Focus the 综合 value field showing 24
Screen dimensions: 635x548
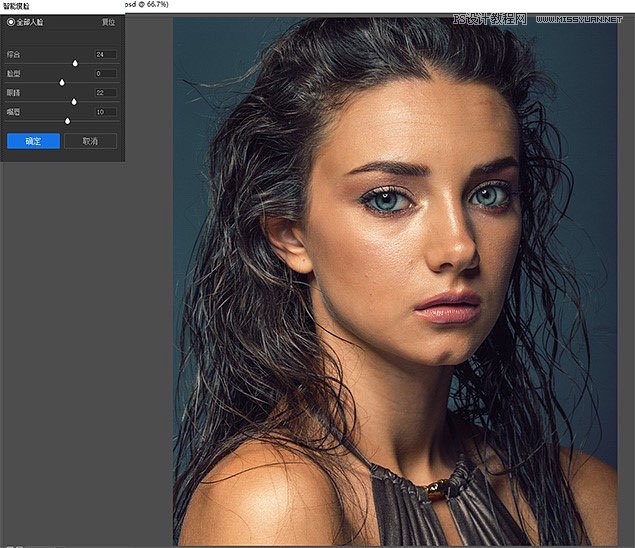pyautogui.click(x=106, y=54)
